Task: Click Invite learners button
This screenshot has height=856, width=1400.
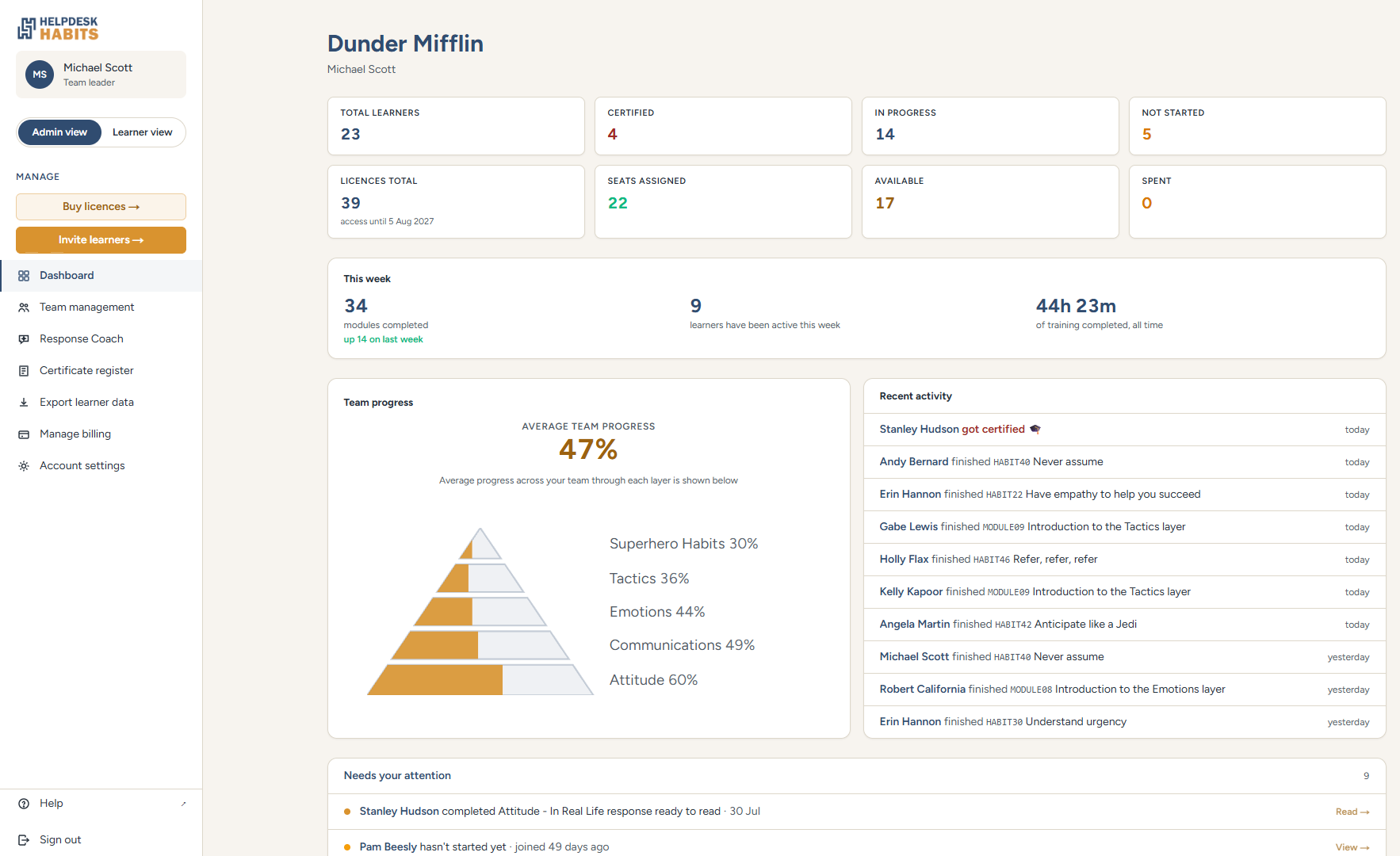Action: [101, 240]
